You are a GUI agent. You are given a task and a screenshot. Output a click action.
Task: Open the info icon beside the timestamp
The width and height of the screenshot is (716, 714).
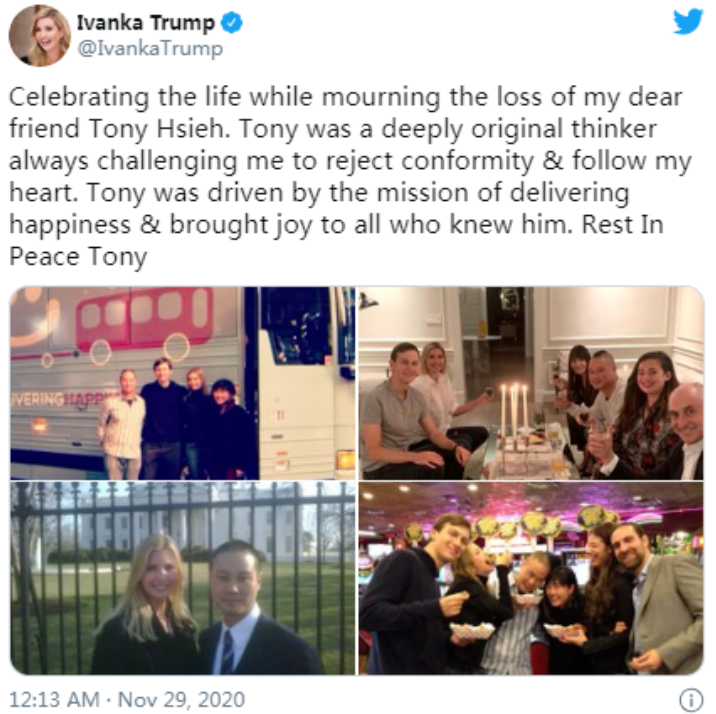(691, 699)
